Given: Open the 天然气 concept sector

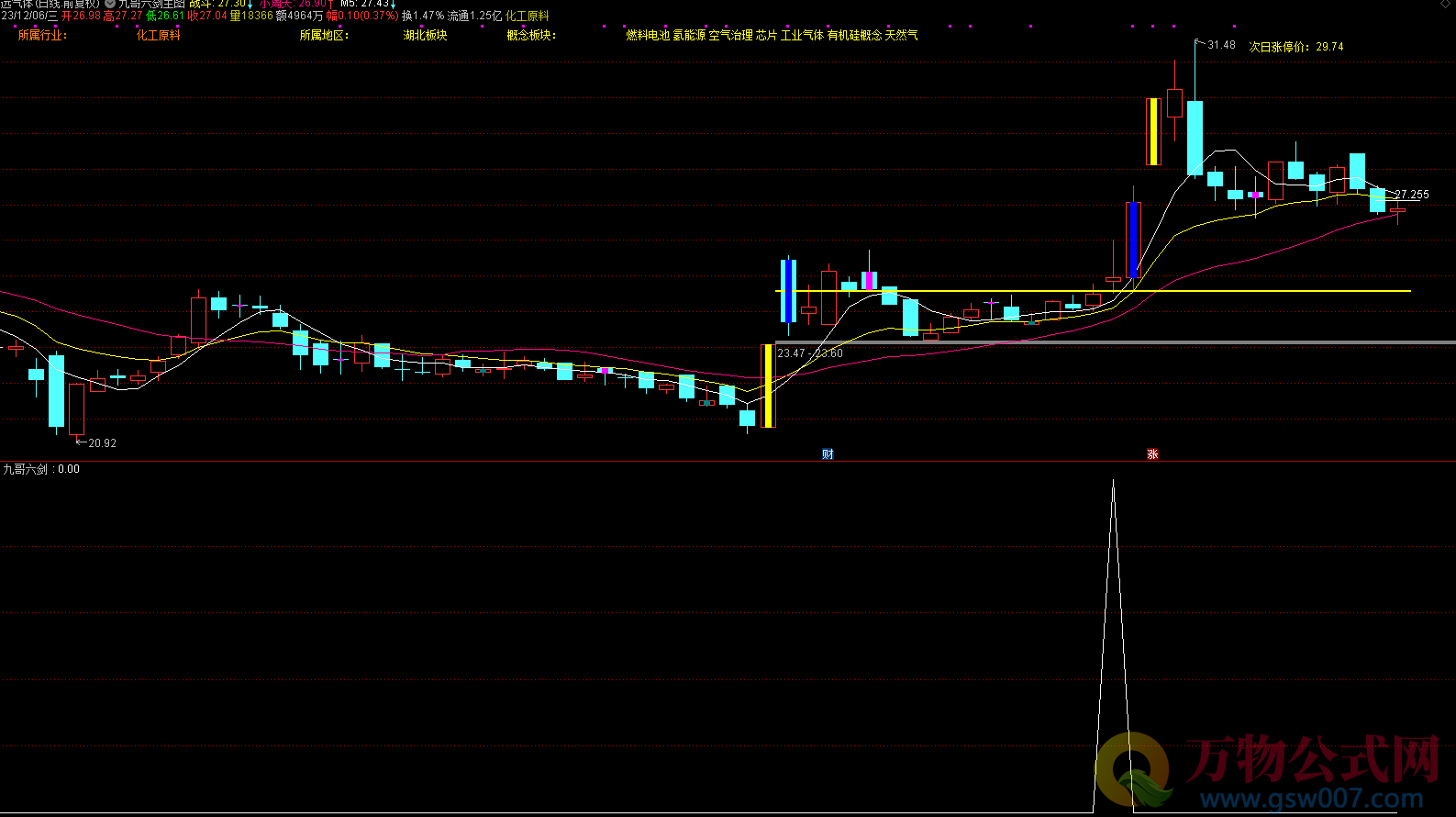Looking at the screenshot, I should click(x=901, y=35).
